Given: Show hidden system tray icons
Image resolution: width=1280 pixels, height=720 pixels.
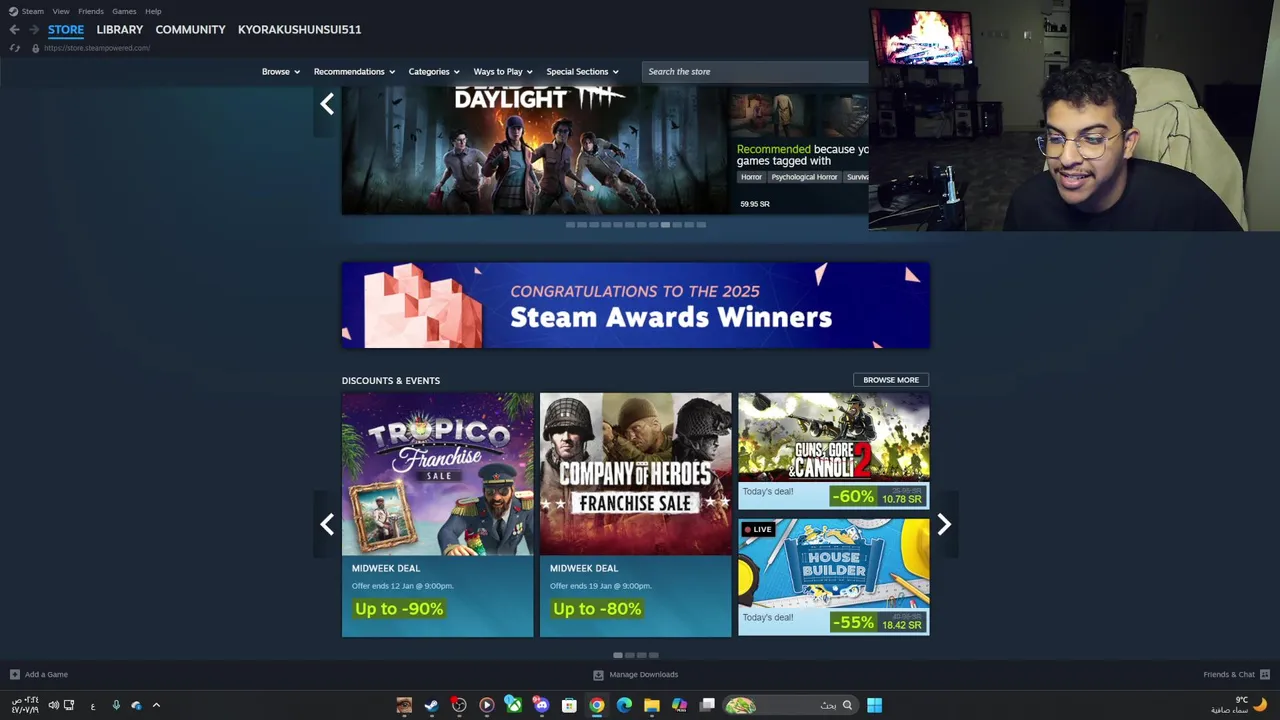Looking at the screenshot, I should coord(156,705).
